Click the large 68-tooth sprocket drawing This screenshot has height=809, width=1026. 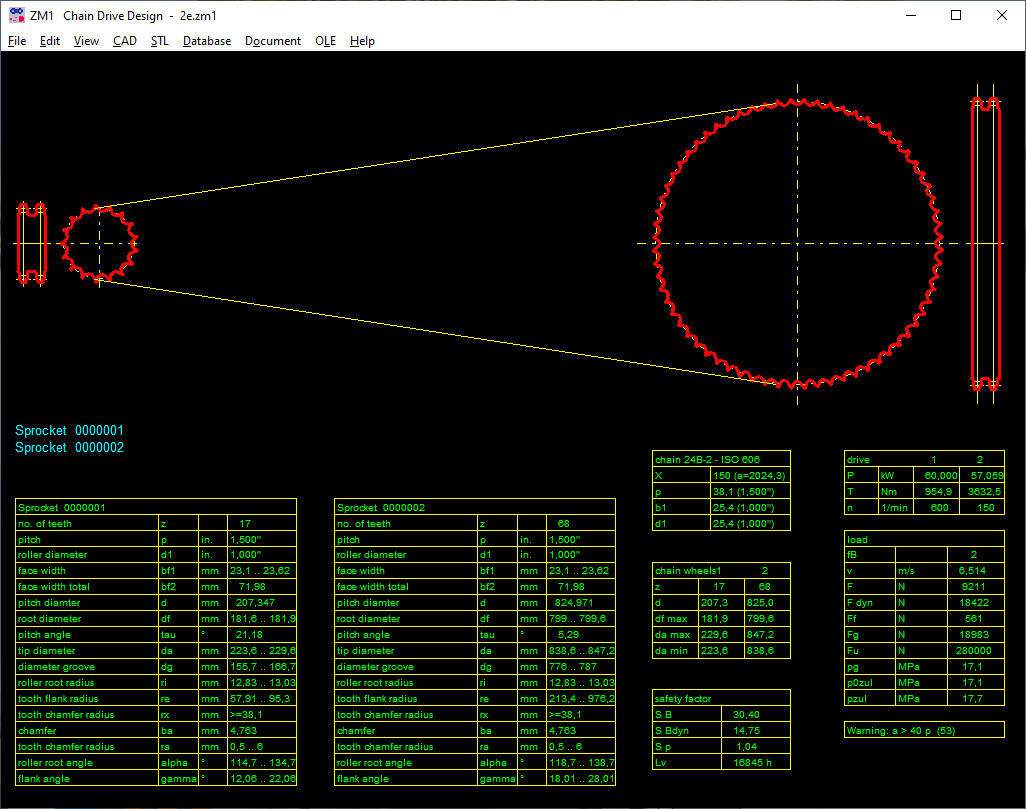tap(797, 243)
